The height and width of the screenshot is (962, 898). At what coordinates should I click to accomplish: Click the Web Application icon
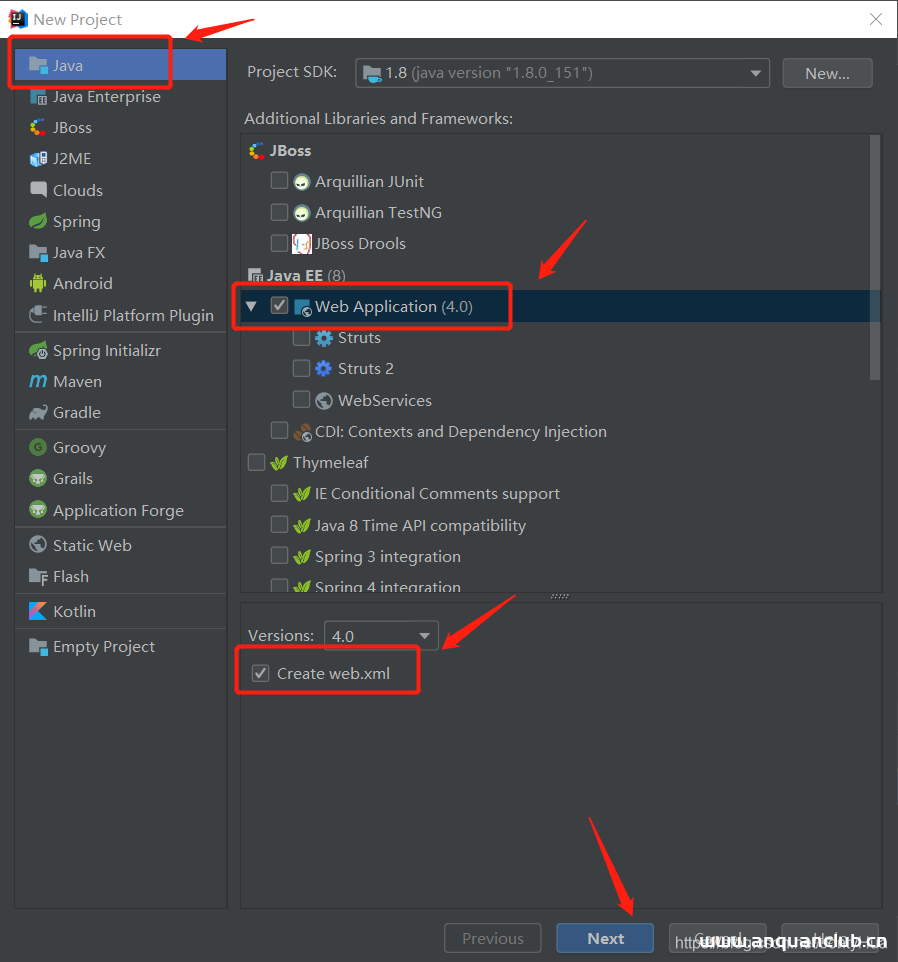tap(302, 307)
